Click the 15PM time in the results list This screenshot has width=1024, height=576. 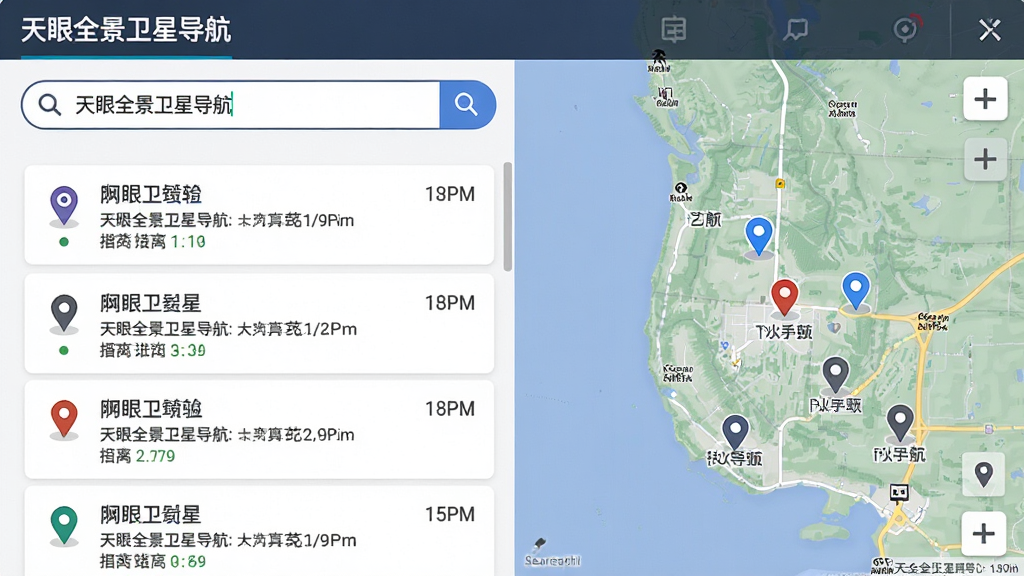coord(450,515)
